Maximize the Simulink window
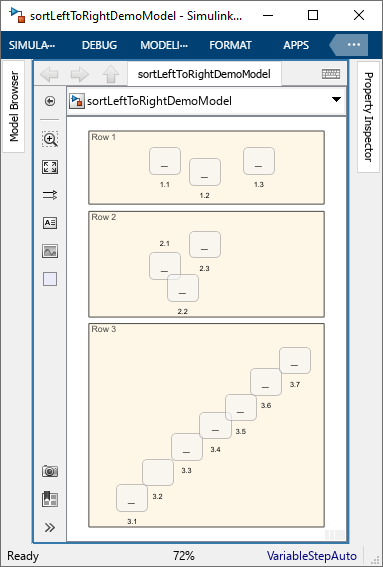This screenshot has height=567, width=383. (313, 15)
